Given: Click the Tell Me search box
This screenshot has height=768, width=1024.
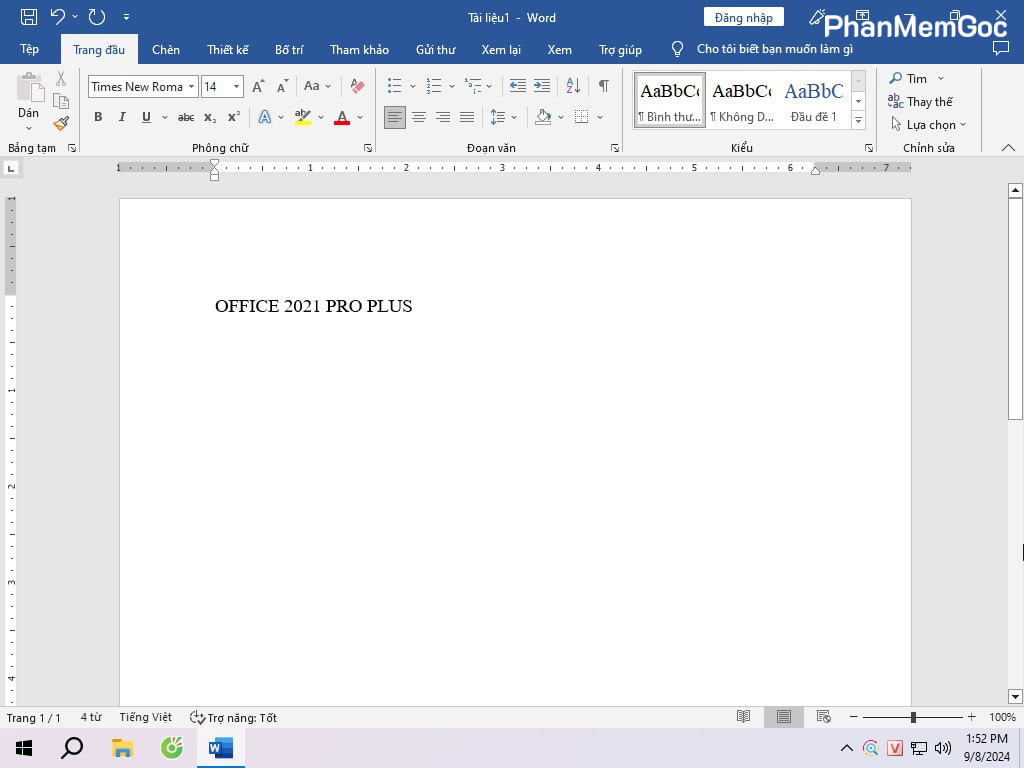Looking at the screenshot, I should pyautogui.click(x=774, y=49).
